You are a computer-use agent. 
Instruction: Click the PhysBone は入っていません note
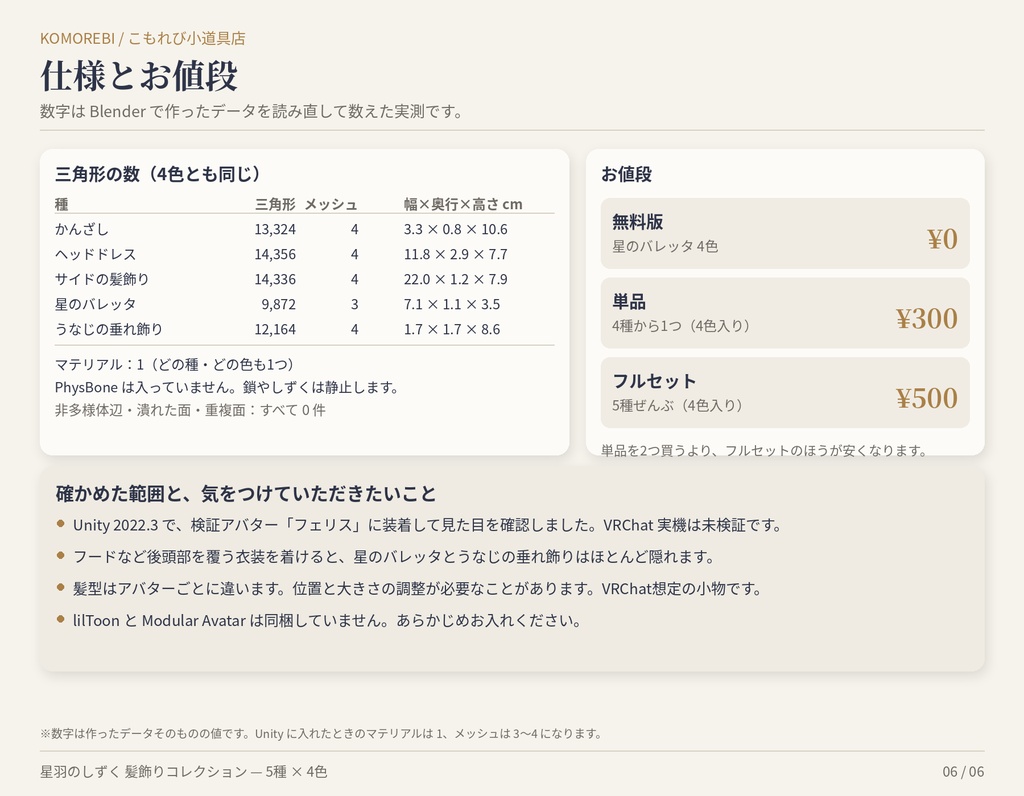[x=227, y=387]
